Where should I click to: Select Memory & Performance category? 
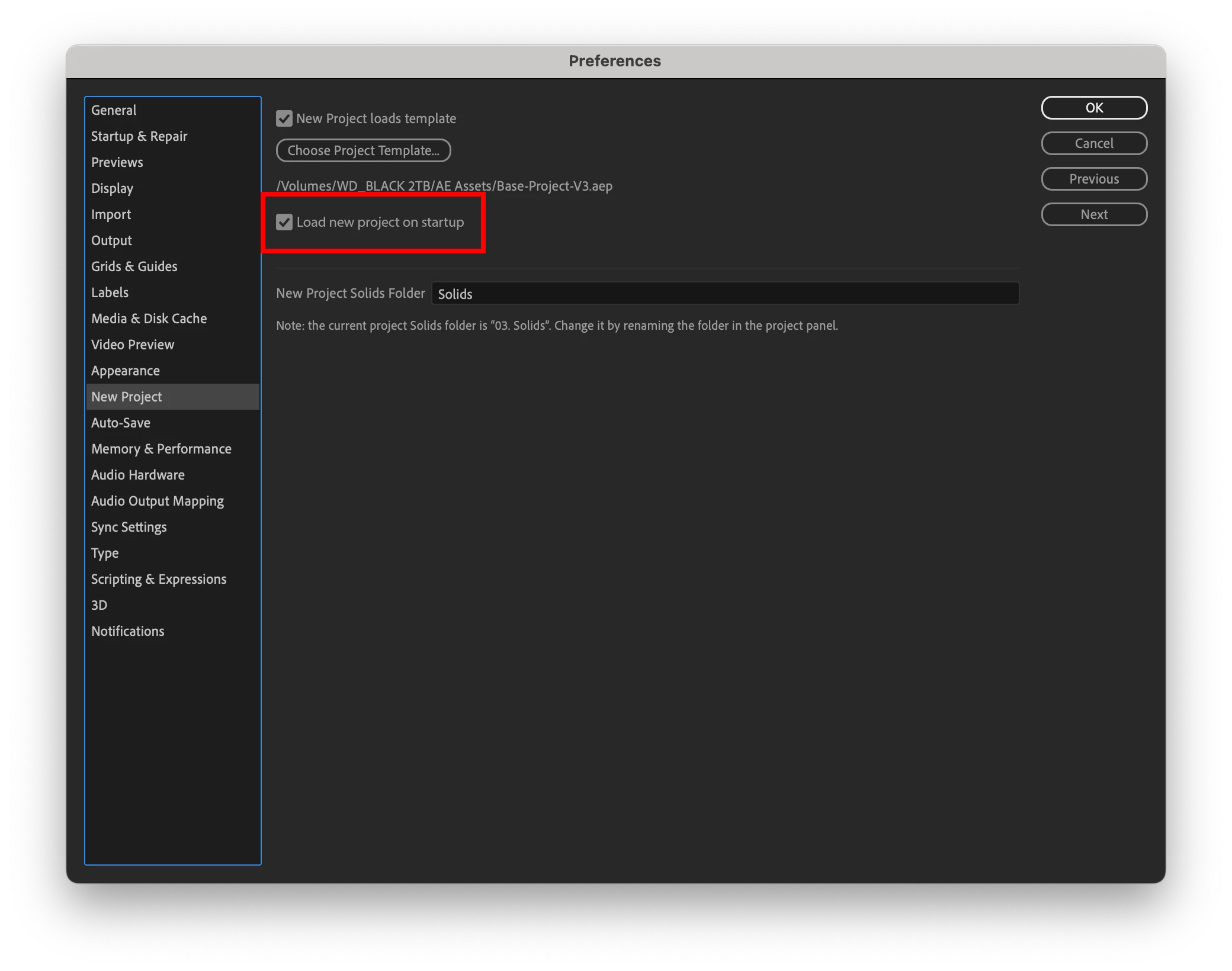pos(161,449)
